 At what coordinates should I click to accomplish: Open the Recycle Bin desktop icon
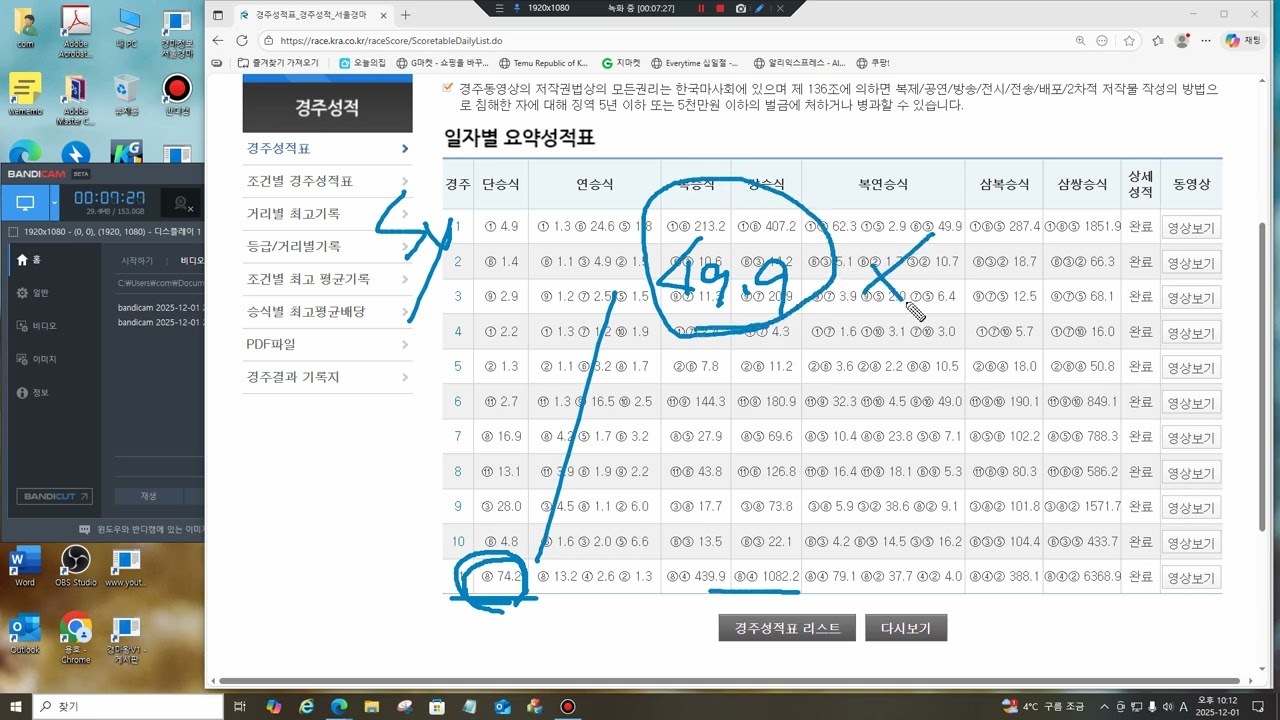point(126,97)
